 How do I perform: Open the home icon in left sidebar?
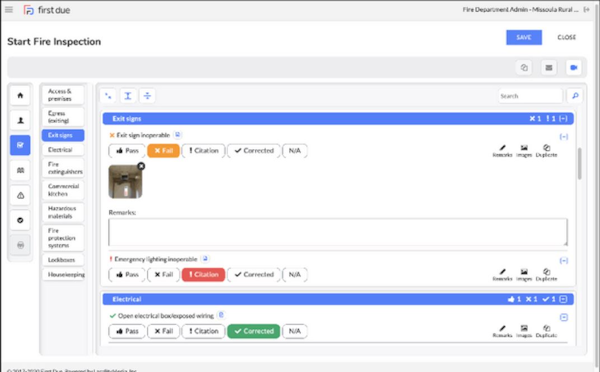click(20, 95)
